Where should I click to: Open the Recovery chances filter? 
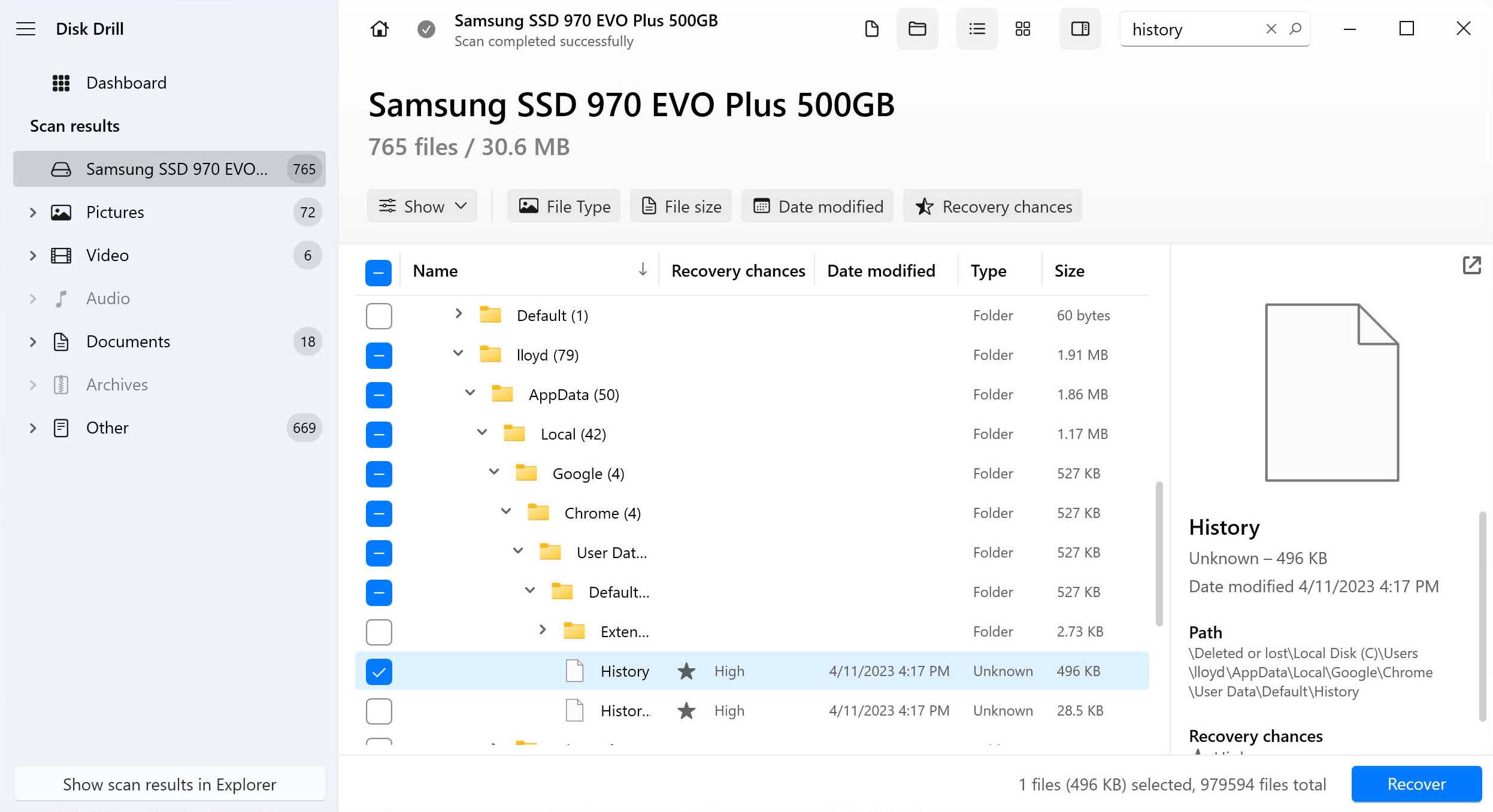click(x=993, y=206)
